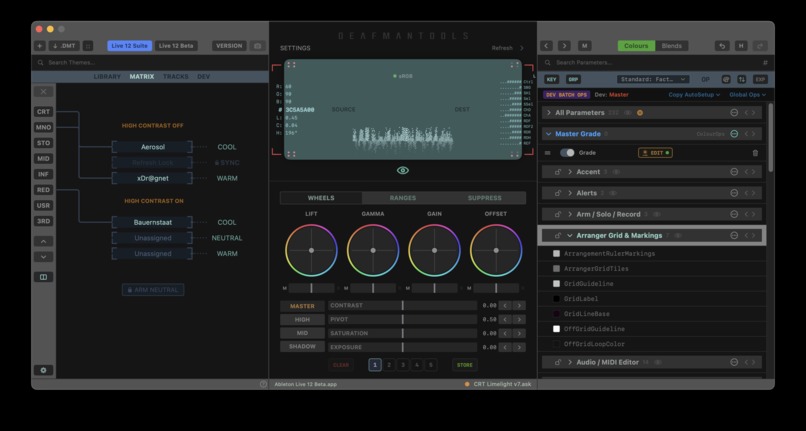Select preset slot 1
Screen dimensions: 806x431
[x=375, y=365]
